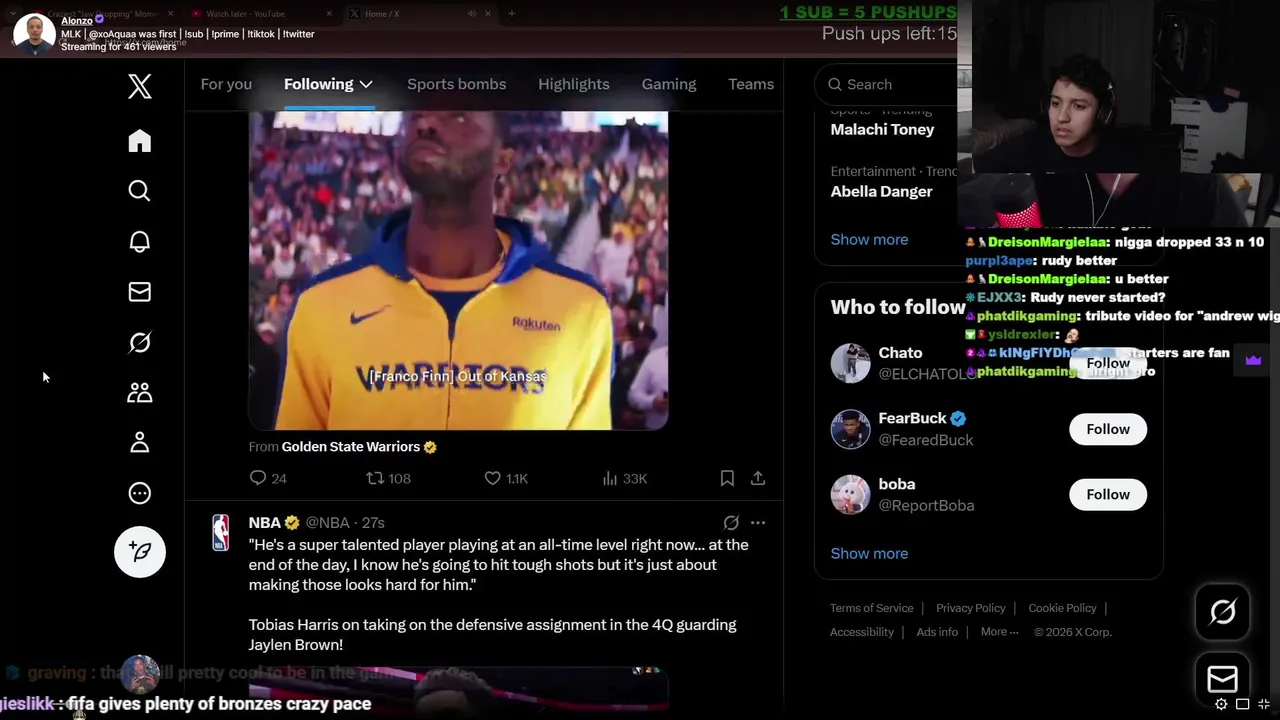This screenshot has height=720, width=1280.
Task: Click the Alonzo streamer name overlay
Action: [x=76, y=20]
